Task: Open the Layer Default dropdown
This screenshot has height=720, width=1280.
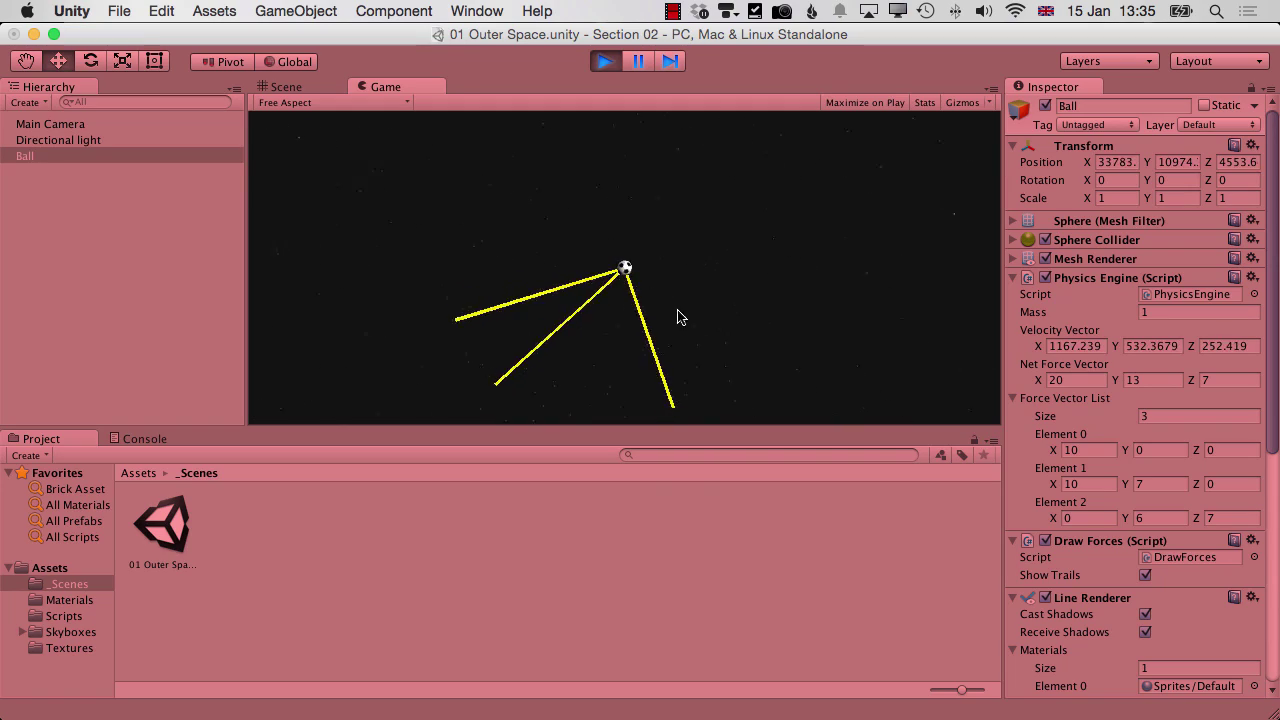Action: tap(1219, 125)
